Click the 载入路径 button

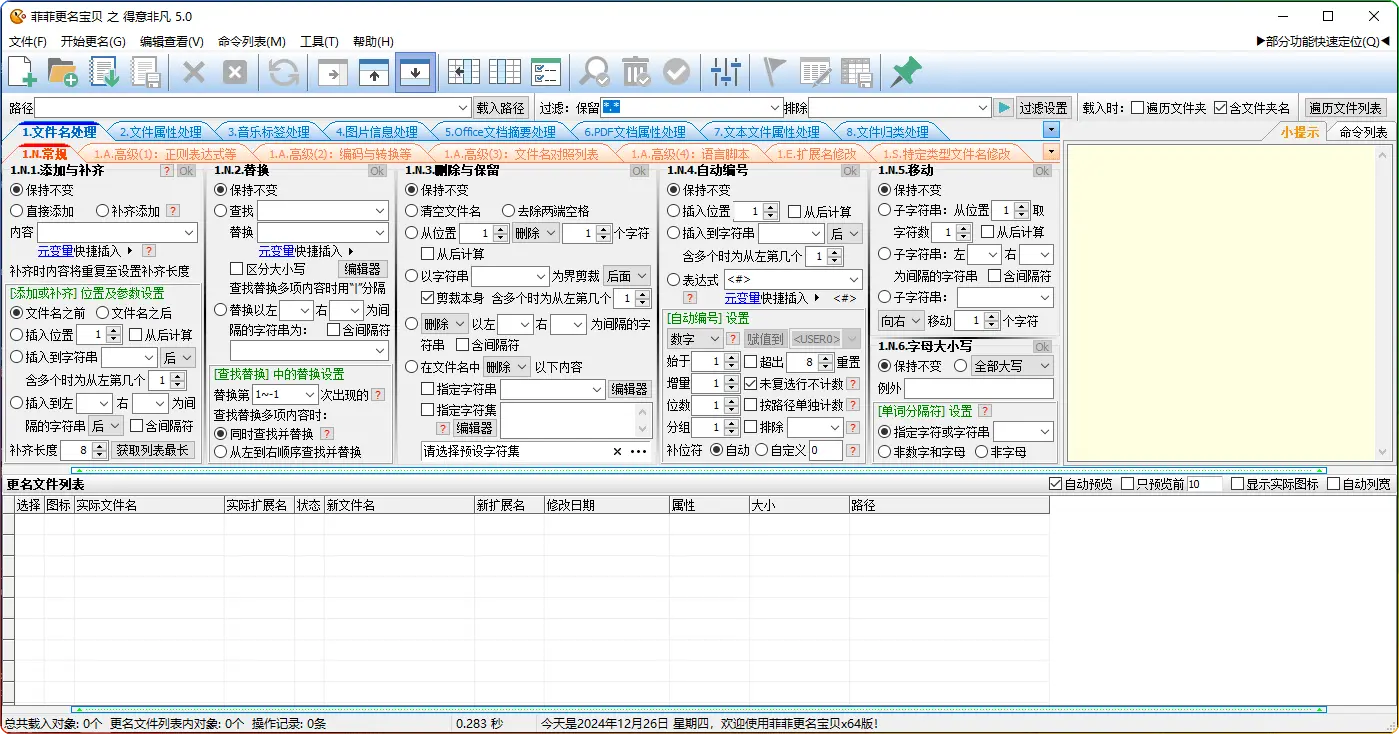pyautogui.click(x=500, y=108)
